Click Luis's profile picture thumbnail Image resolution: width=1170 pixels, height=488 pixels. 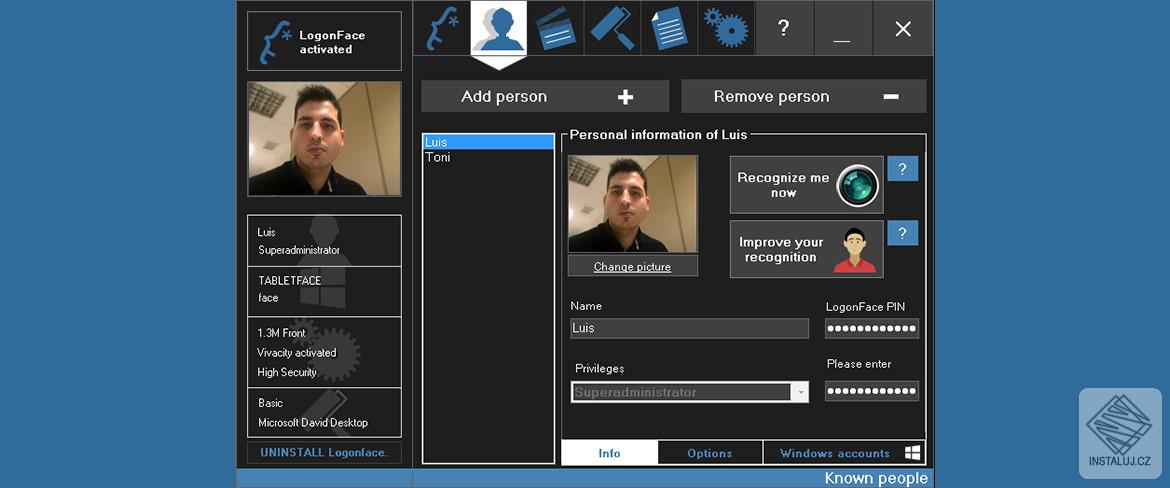coord(633,204)
